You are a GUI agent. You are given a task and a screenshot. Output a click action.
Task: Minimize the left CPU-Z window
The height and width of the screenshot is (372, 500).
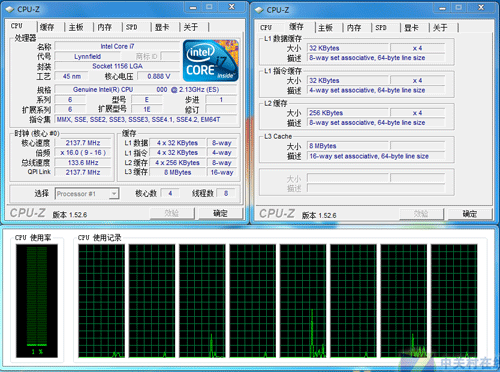193,7
